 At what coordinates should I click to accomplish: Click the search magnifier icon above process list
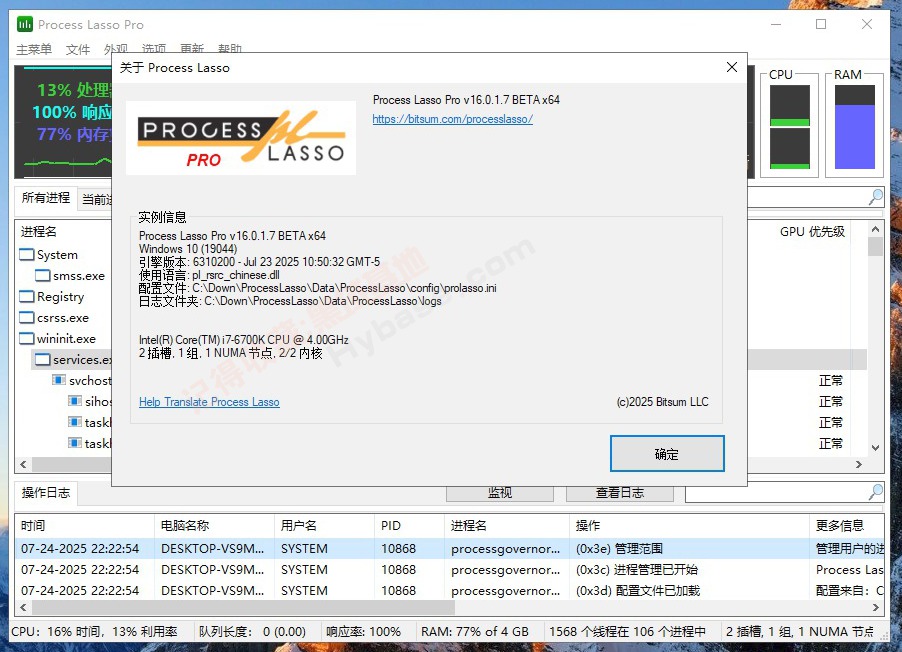[876, 197]
